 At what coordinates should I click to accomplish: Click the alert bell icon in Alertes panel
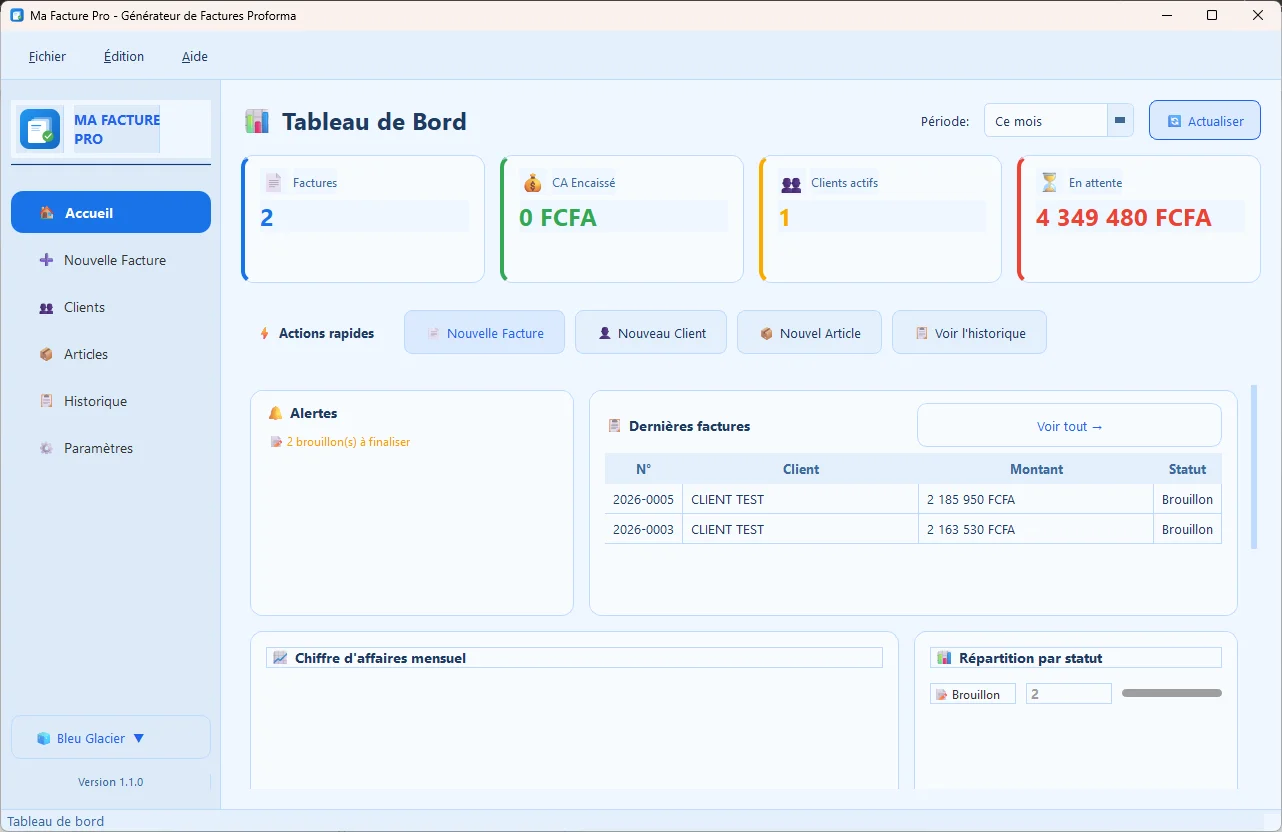274,412
